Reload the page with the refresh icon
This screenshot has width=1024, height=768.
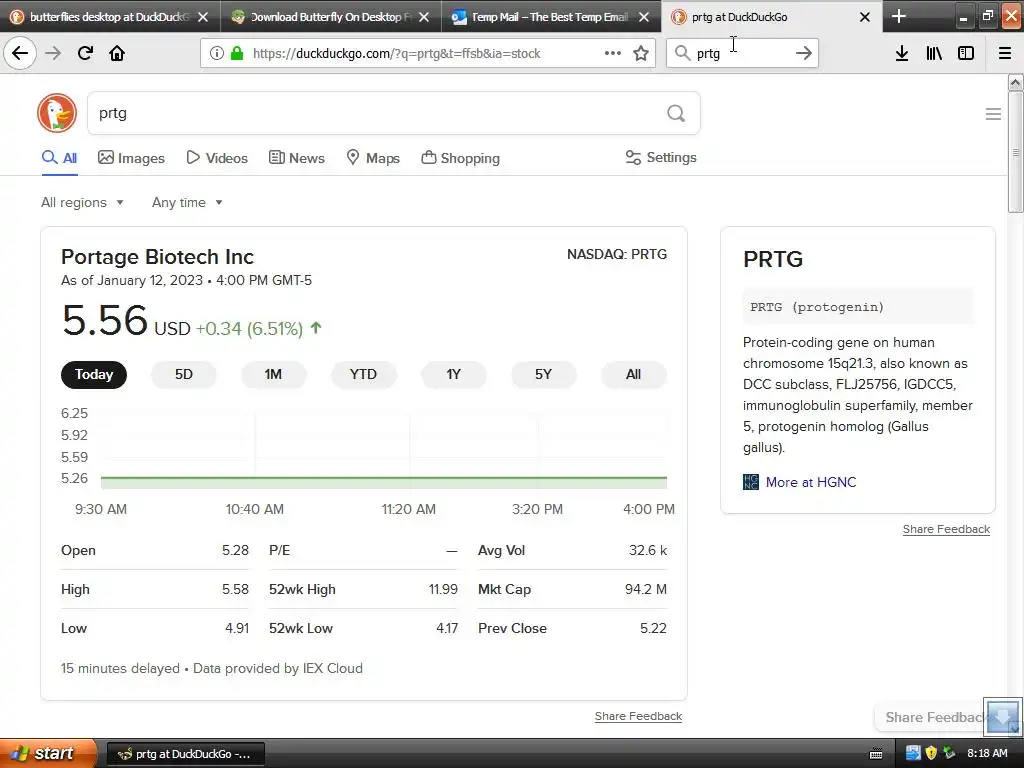(85, 53)
